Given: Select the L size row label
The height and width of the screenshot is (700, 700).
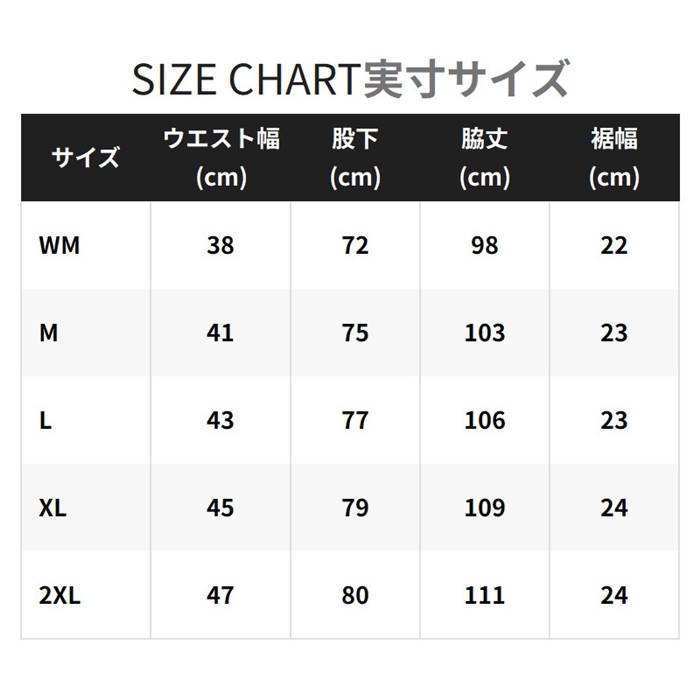Looking at the screenshot, I should 45,420.
